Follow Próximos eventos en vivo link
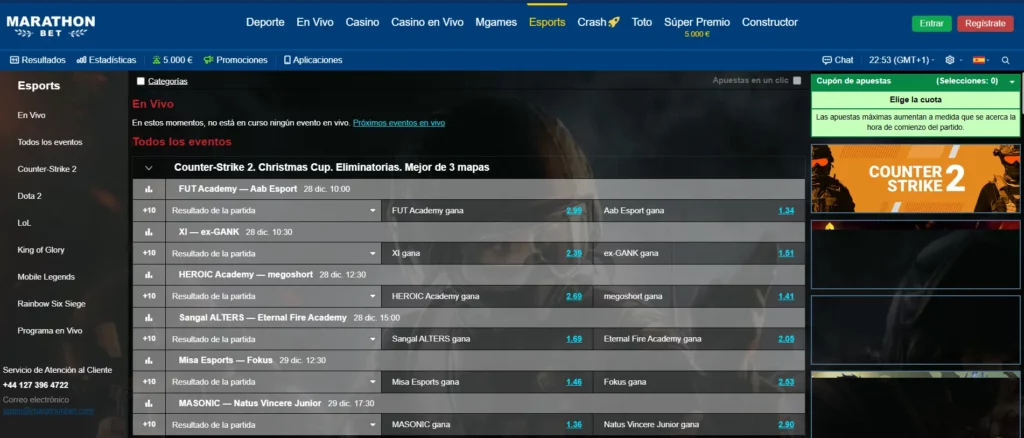 tap(399, 123)
